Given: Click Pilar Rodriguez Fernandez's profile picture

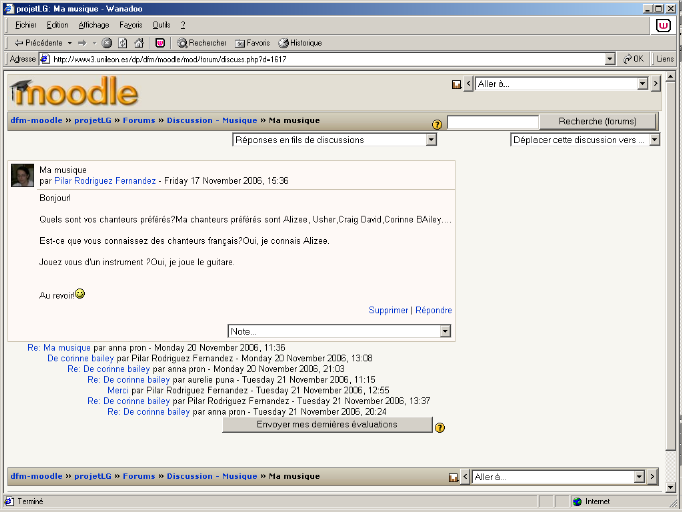Looking at the screenshot, I should coord(23,176).
